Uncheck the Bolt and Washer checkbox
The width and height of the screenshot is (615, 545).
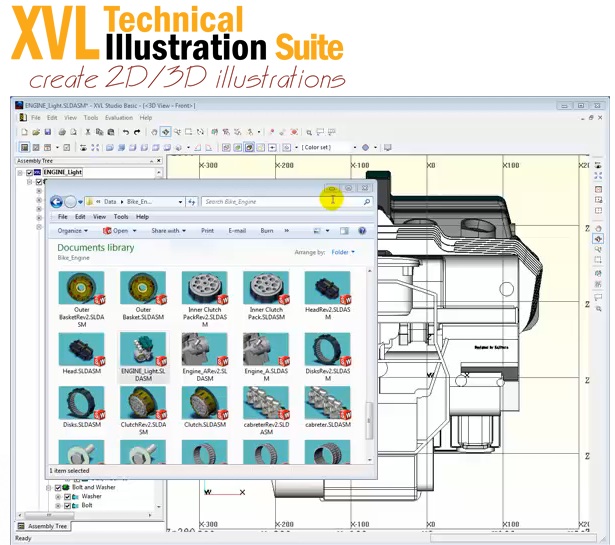tap(58, 487)
